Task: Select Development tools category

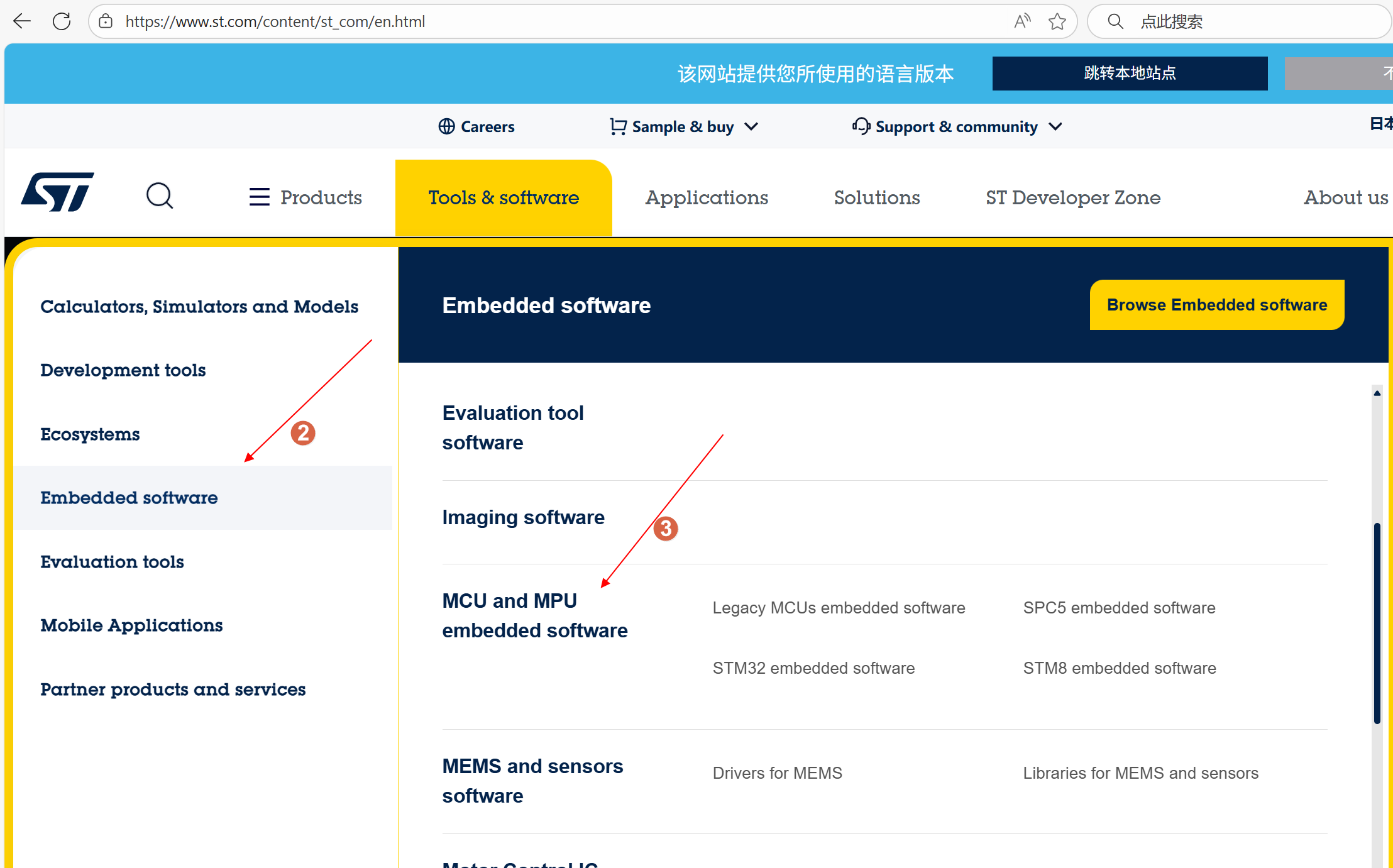Action: pos(123,370)
